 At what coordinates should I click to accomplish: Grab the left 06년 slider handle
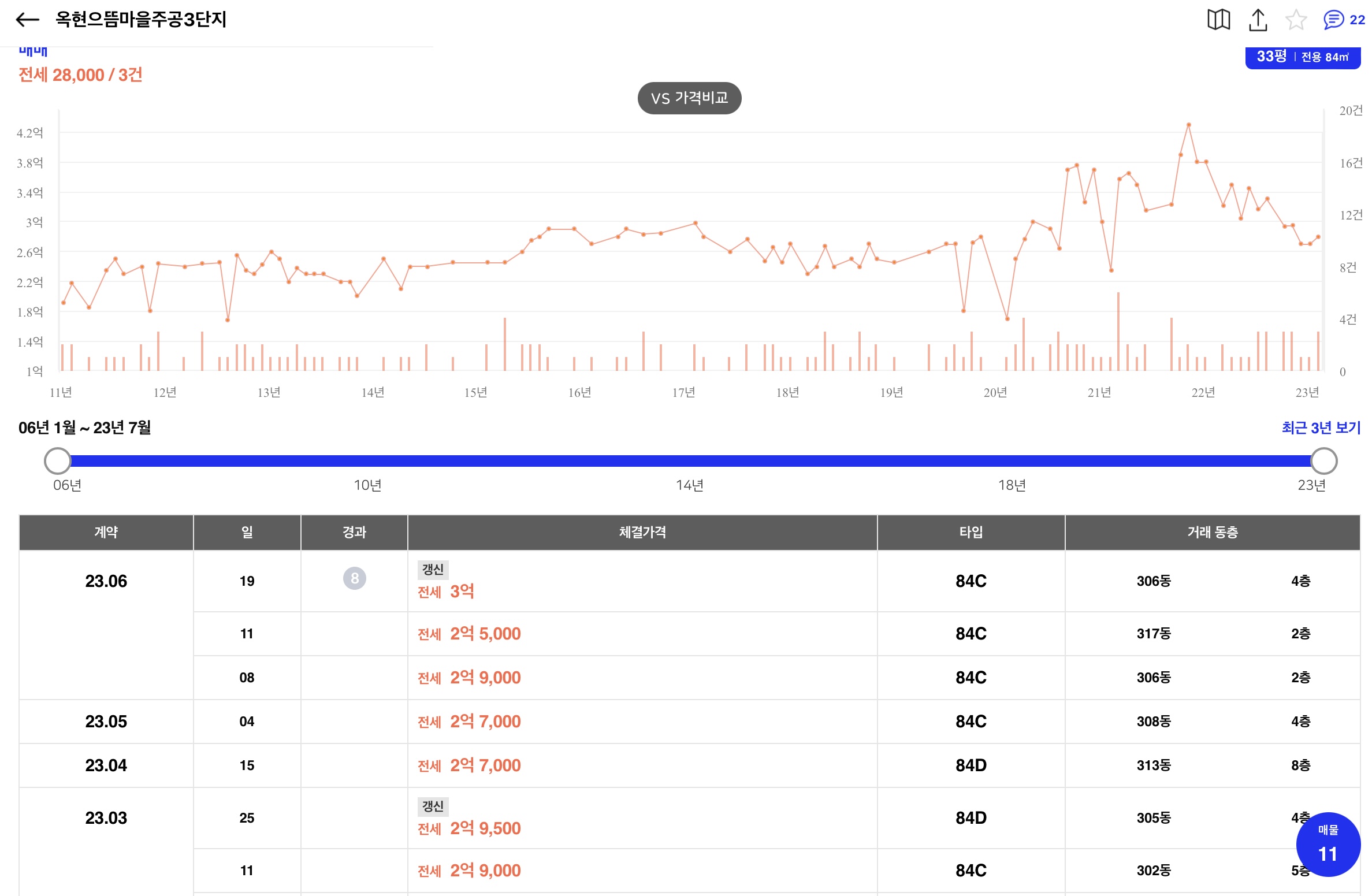point(57,461)
